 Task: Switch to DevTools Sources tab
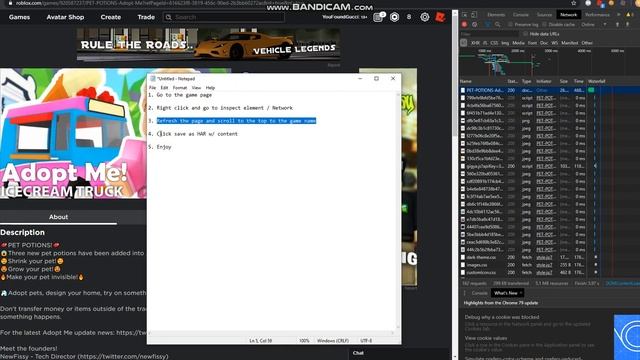click(x=544, y=15)
